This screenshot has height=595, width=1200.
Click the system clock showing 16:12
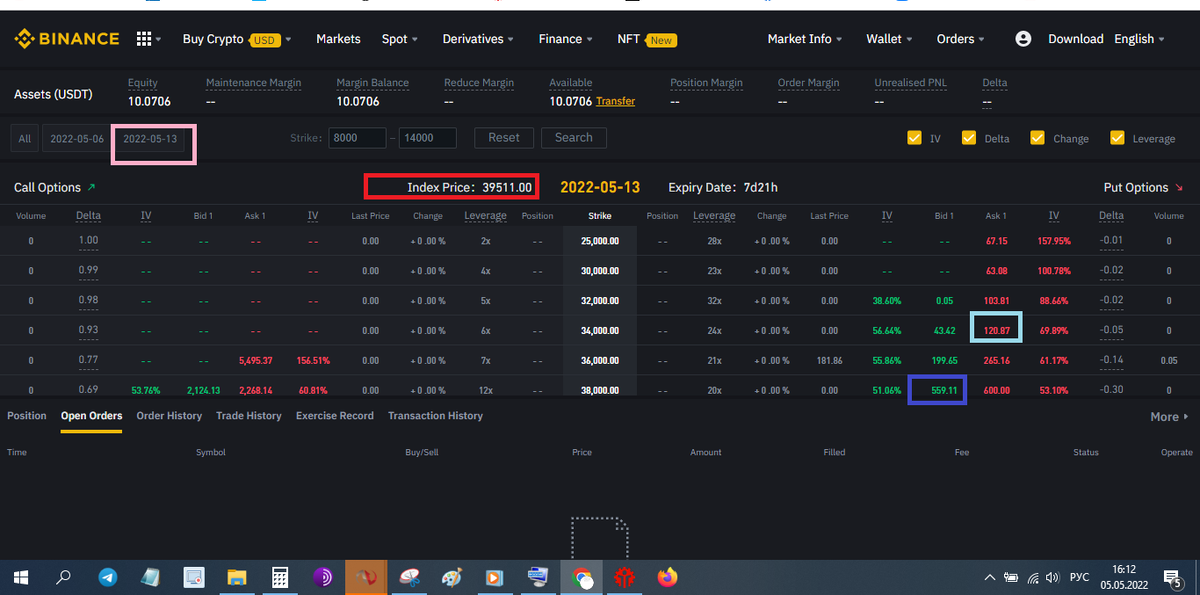click(x=1123, y=570)
